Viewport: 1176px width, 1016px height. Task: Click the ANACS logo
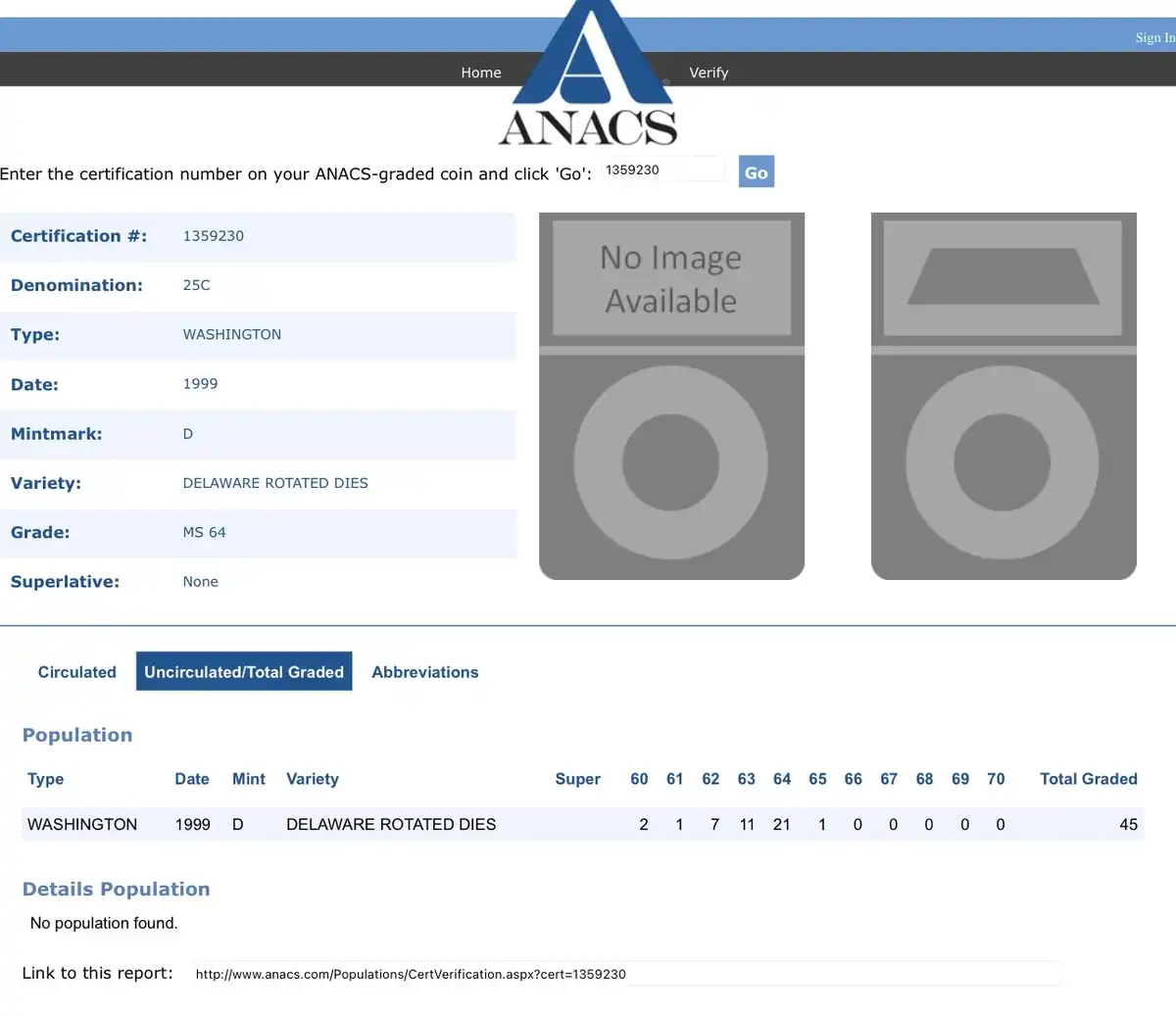tap(588, 73)
